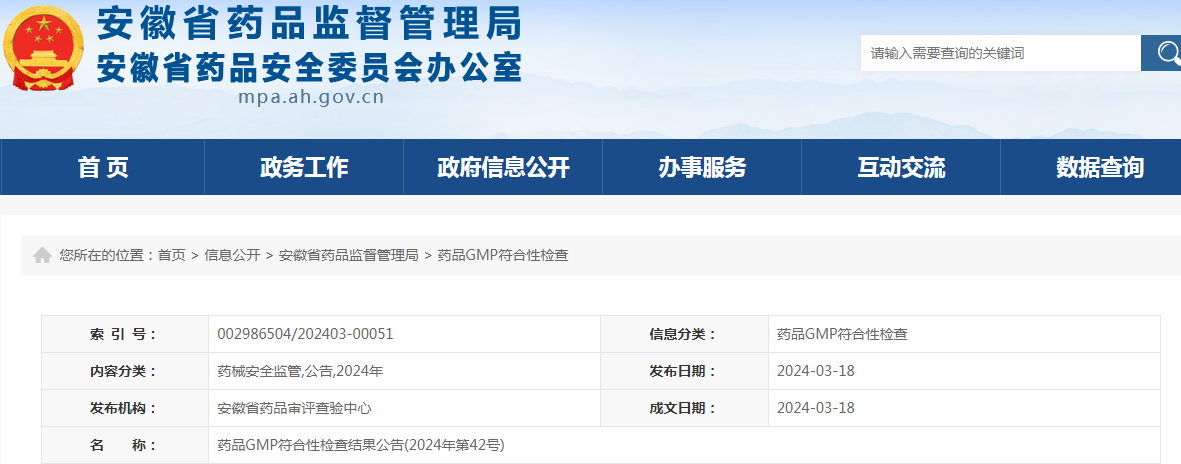
Task: Click the 安徽省药品安全委员会办公室 heading
Action: click(x=310, y=69)
